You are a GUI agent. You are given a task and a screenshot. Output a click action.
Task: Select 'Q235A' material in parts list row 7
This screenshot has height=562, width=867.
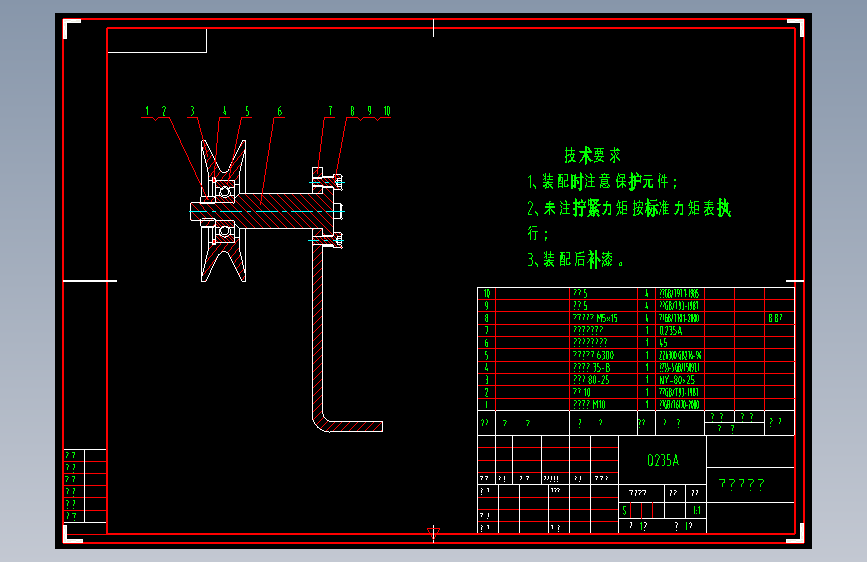click(x=671, y=331)
